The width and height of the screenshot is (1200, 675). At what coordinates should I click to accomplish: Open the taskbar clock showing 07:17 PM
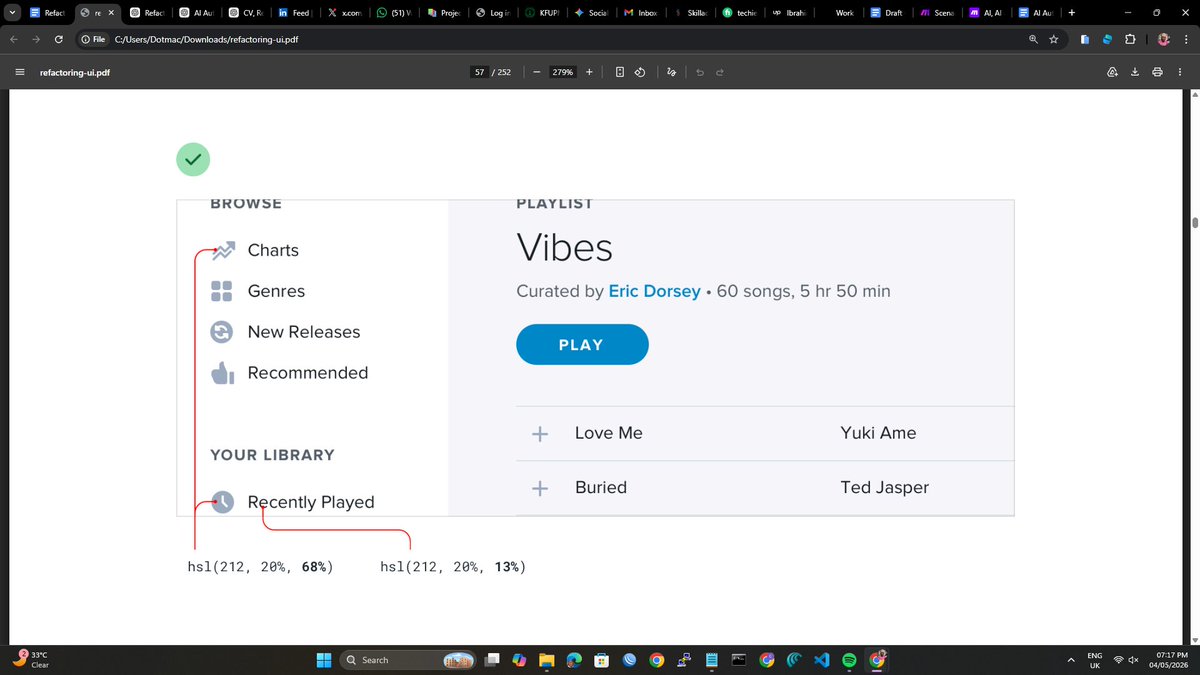1170,660
